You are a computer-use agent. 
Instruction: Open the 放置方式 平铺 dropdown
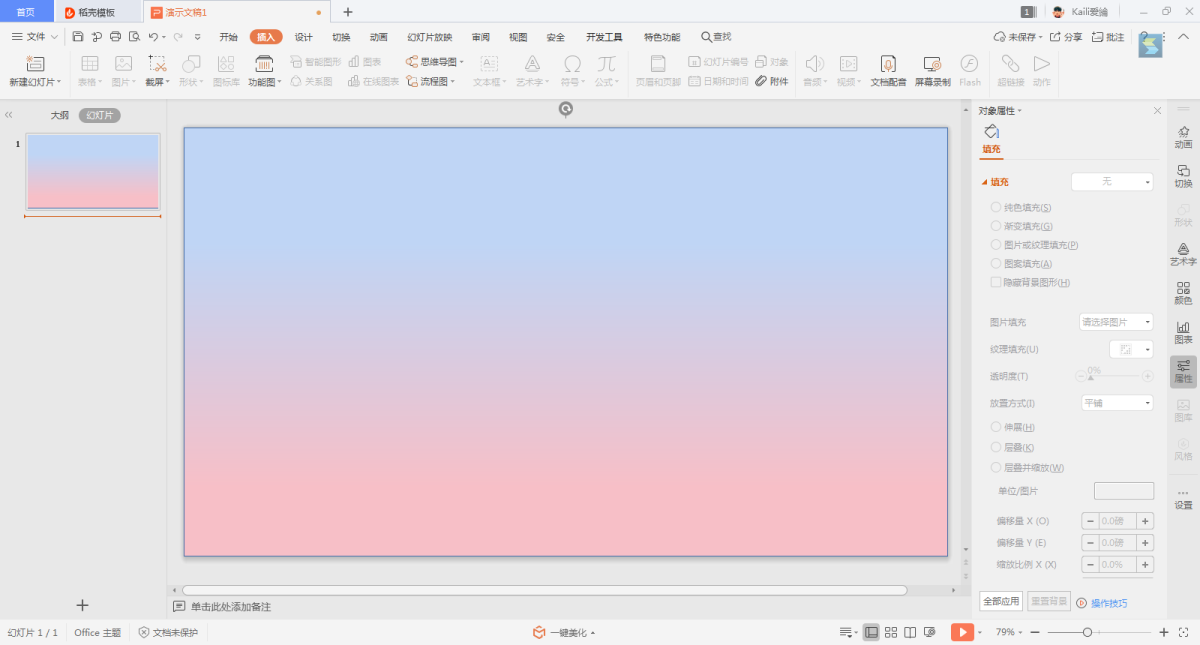(1116, 403)
